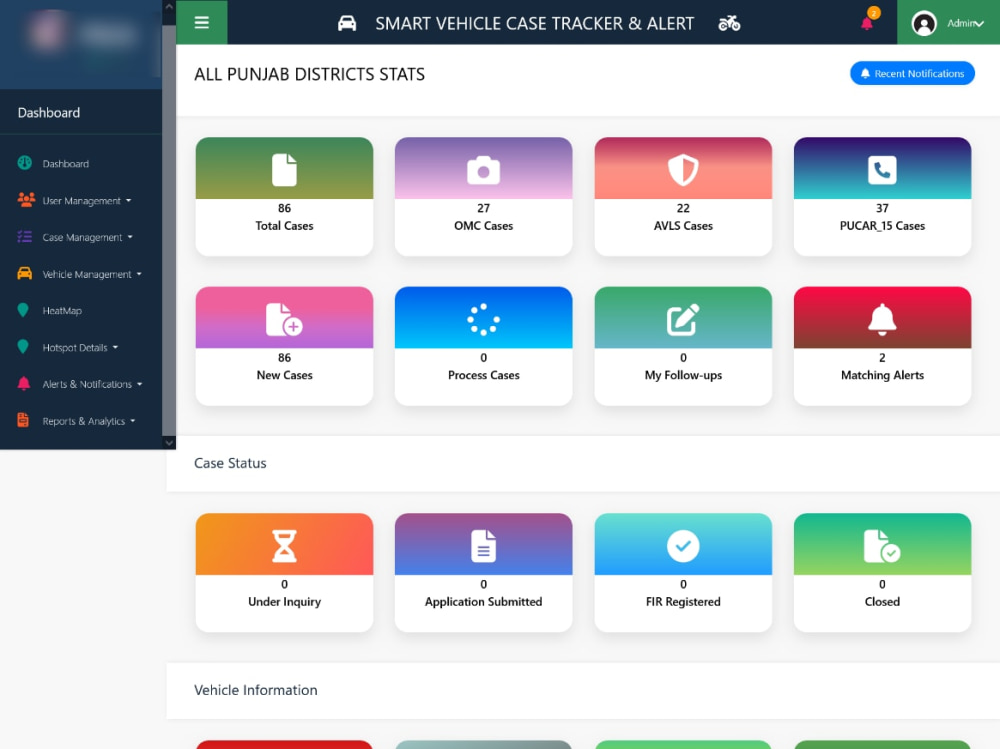1000x749 pixels.
Task: Expand the Reports & Analytics dropdown
Action: tap(133, 421)
